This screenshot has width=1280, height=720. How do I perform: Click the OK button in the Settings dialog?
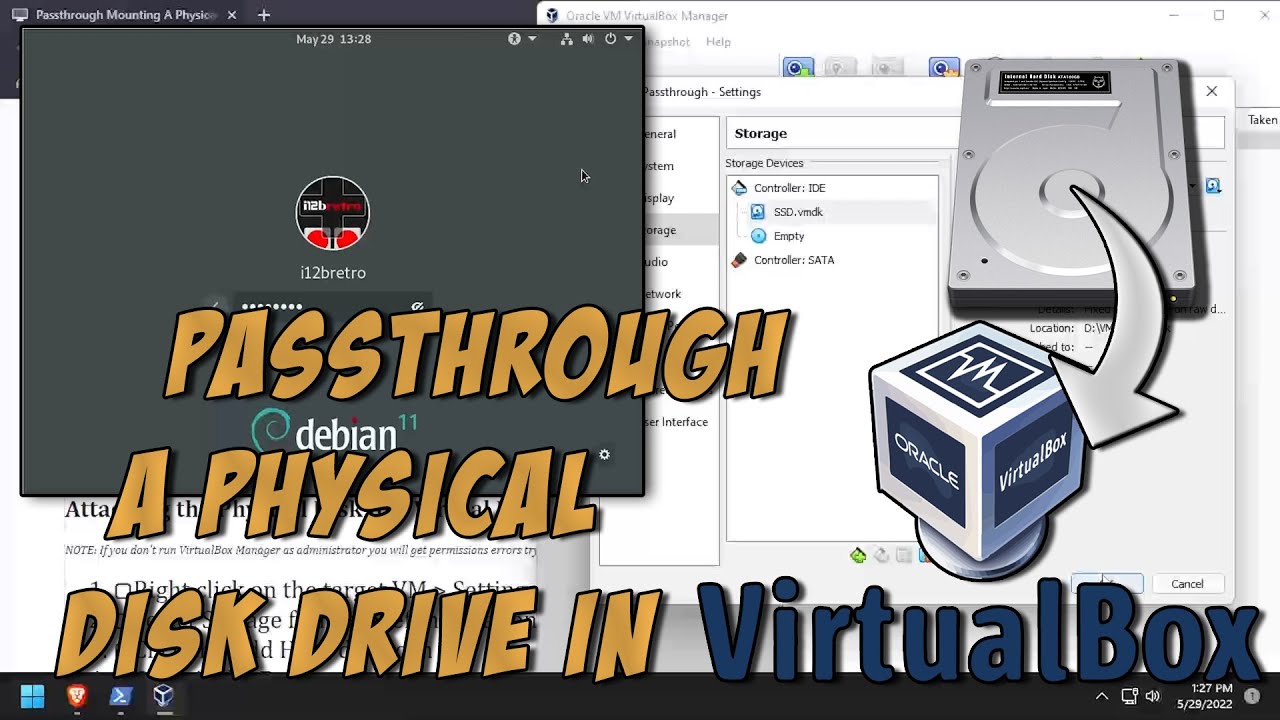(x=1107, y=584)
